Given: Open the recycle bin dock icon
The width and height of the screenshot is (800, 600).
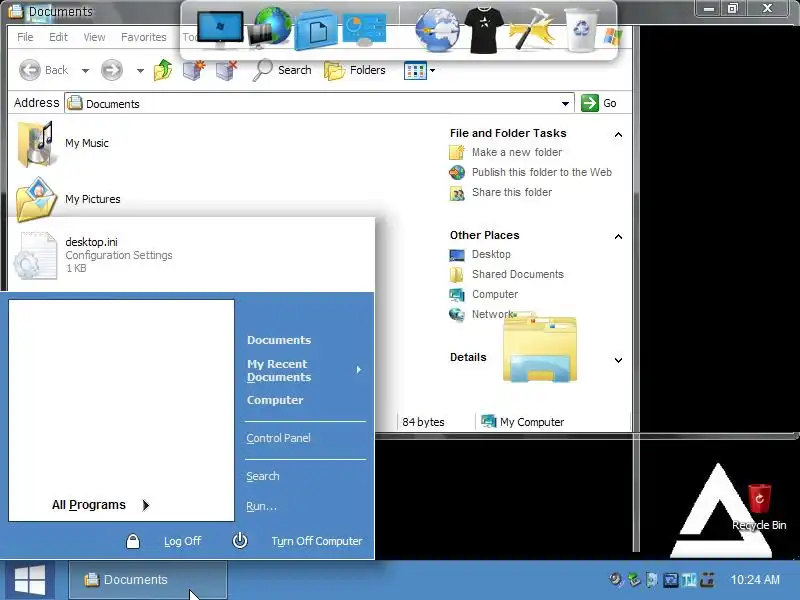Looking at the screenshot, I should (581, 30).
